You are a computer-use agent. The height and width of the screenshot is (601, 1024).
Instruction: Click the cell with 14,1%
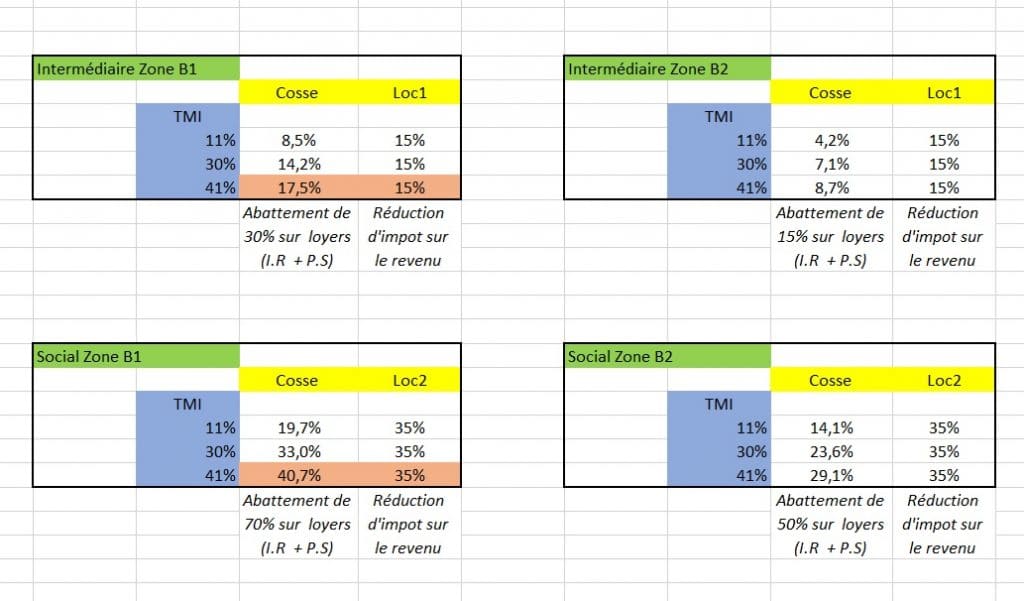pos(829,428)
